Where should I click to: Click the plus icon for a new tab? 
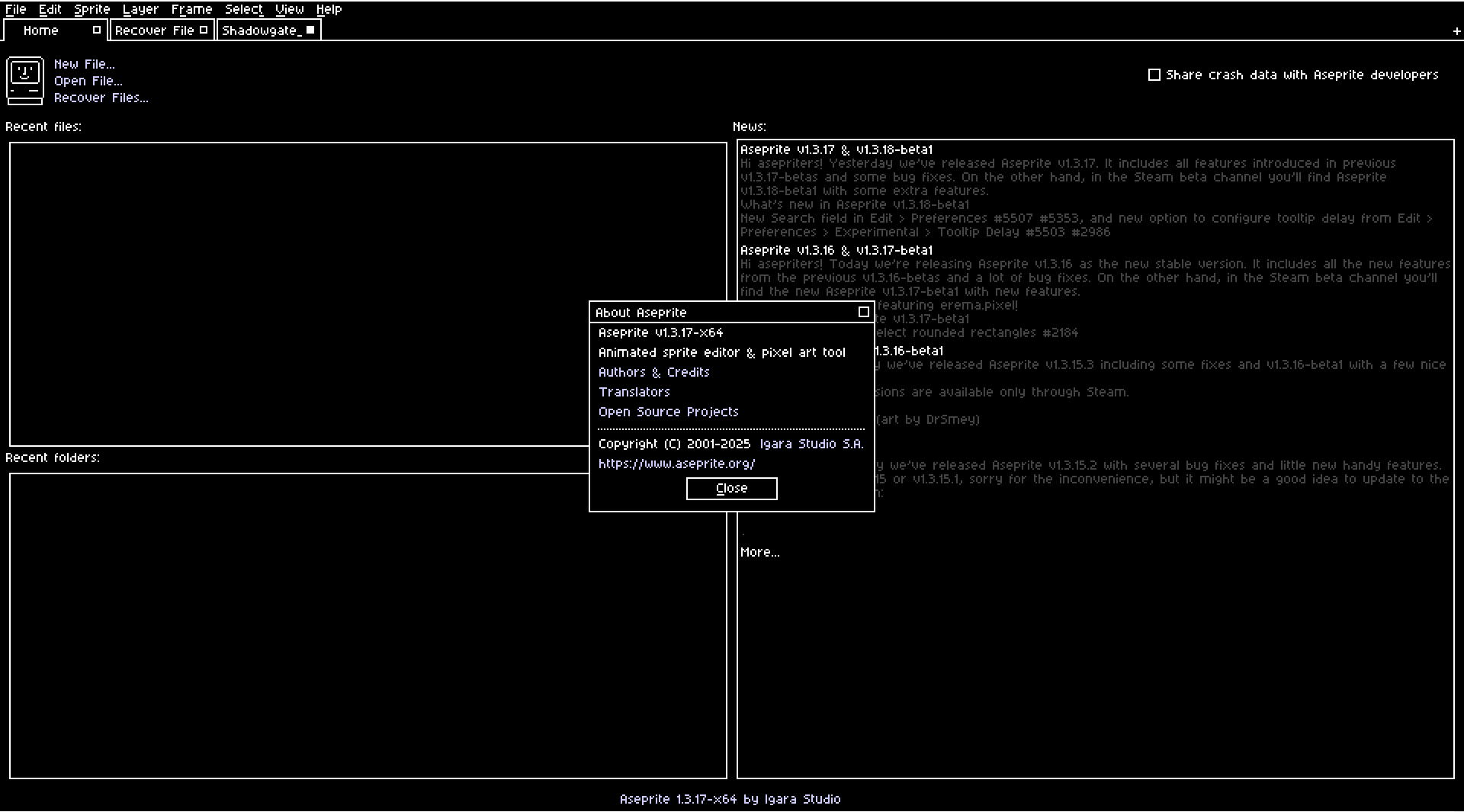pos(1456,31)
